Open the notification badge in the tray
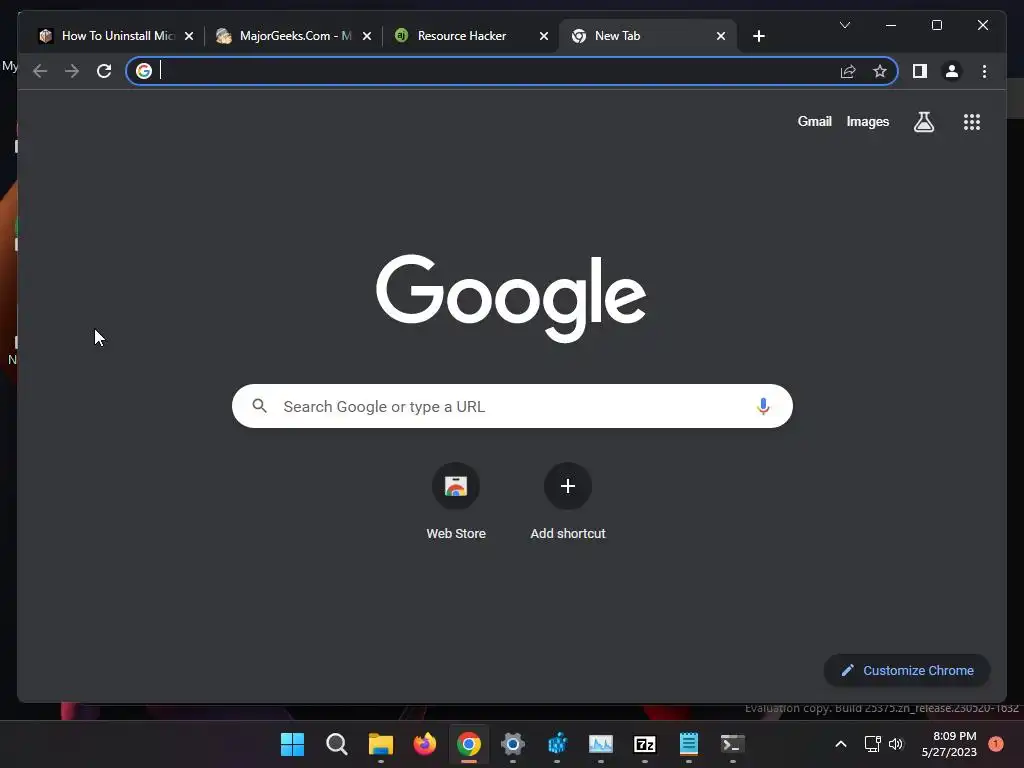The width and height of the screenshot is (1024, 768). pyautogui.click(x=996, y=744)
